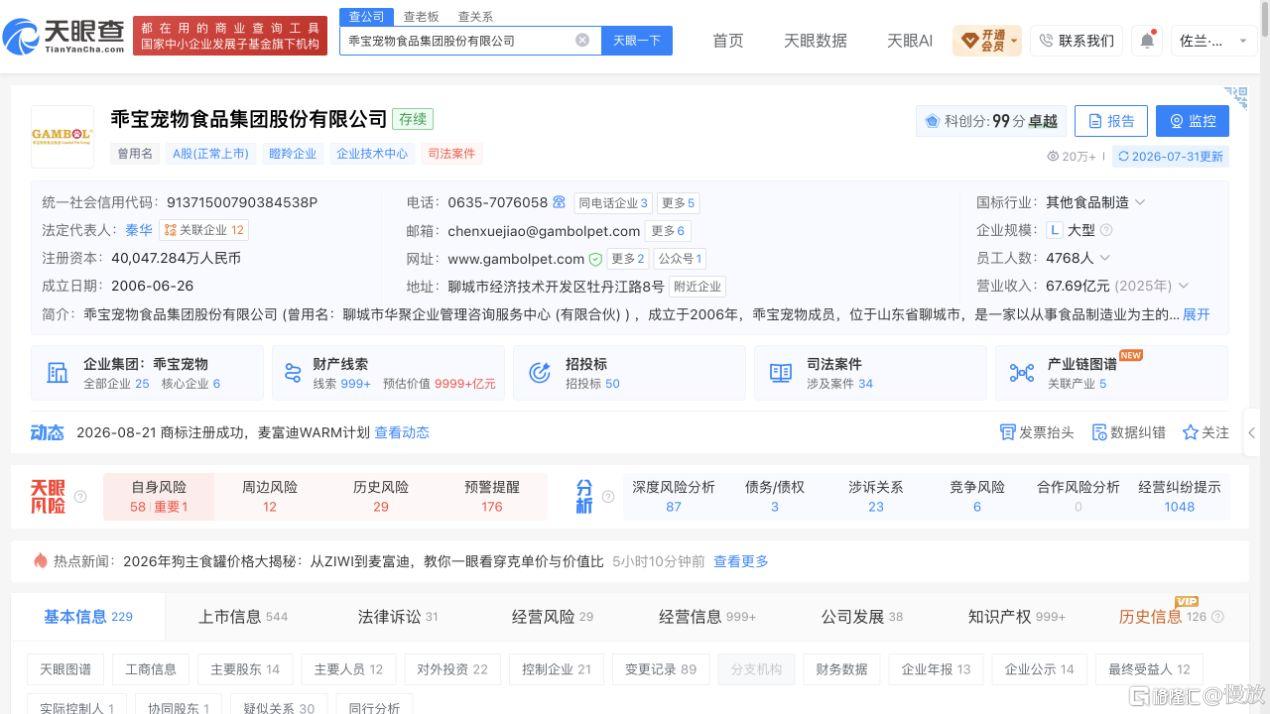Click the 联系我们 button
This screenshot has width=1270, height=714.
coord(1076,41)
